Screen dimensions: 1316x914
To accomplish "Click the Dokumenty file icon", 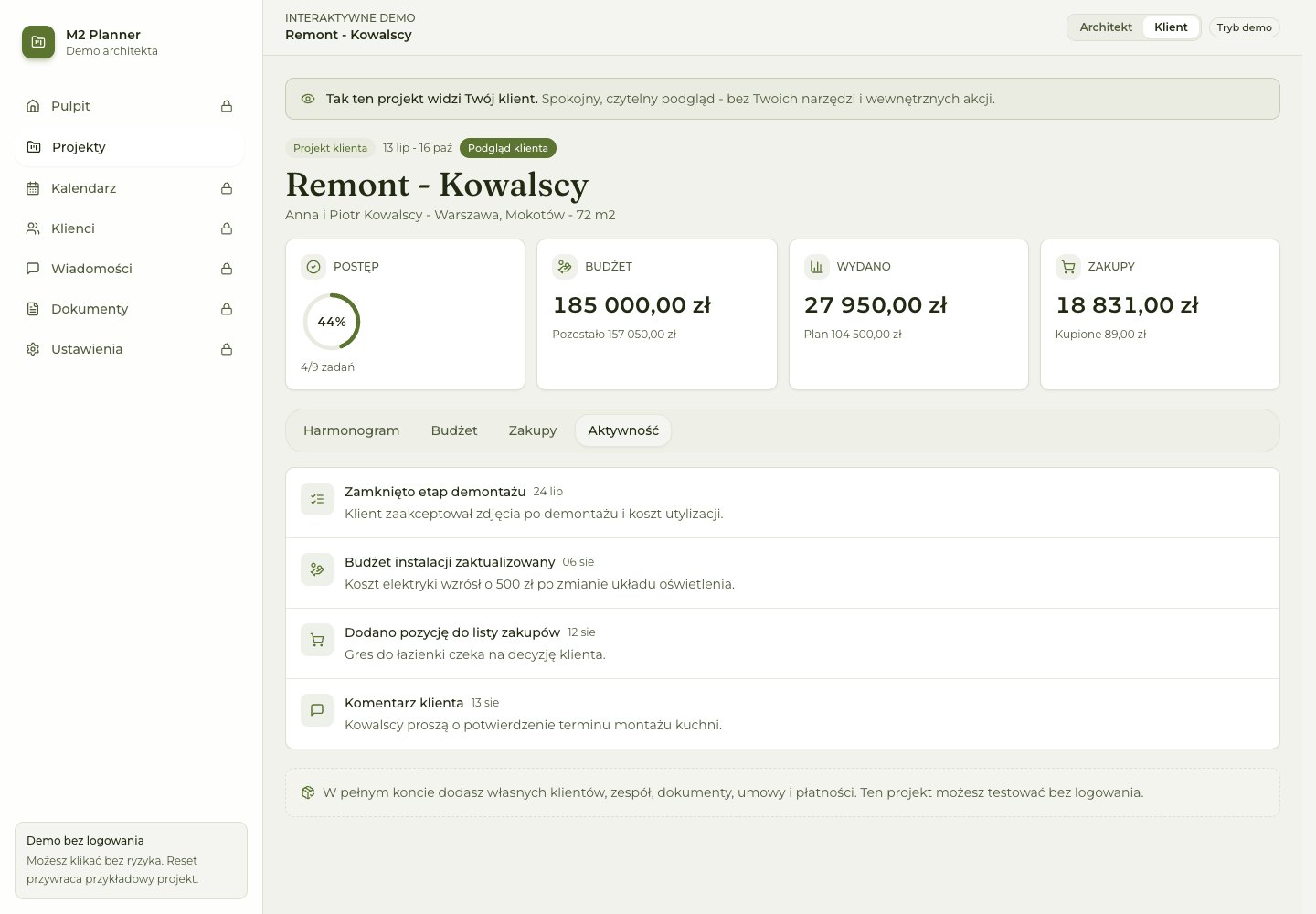I will (33, 309).
